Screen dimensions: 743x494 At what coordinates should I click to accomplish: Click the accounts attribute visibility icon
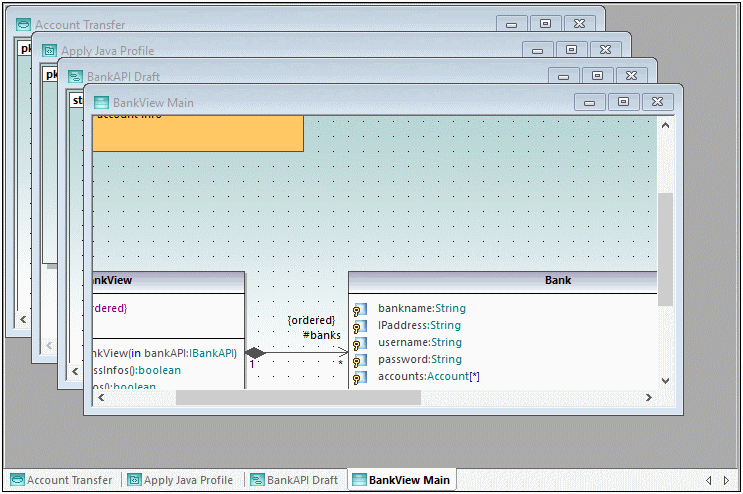tap(360, 377)
